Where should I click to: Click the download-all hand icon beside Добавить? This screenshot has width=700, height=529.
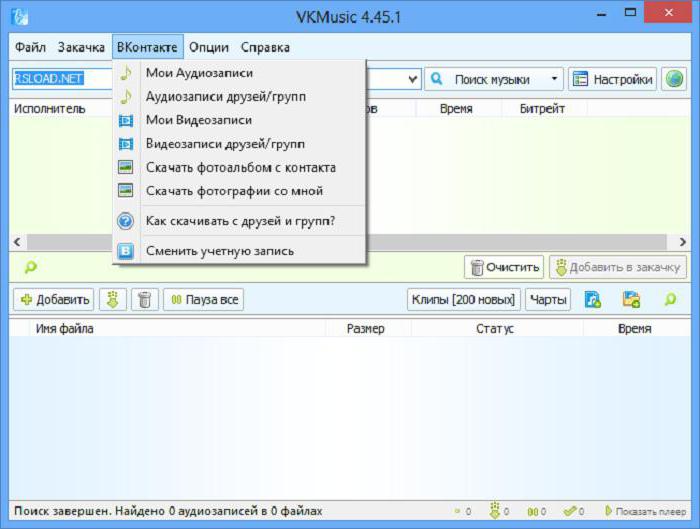click(x=113, y=300)
